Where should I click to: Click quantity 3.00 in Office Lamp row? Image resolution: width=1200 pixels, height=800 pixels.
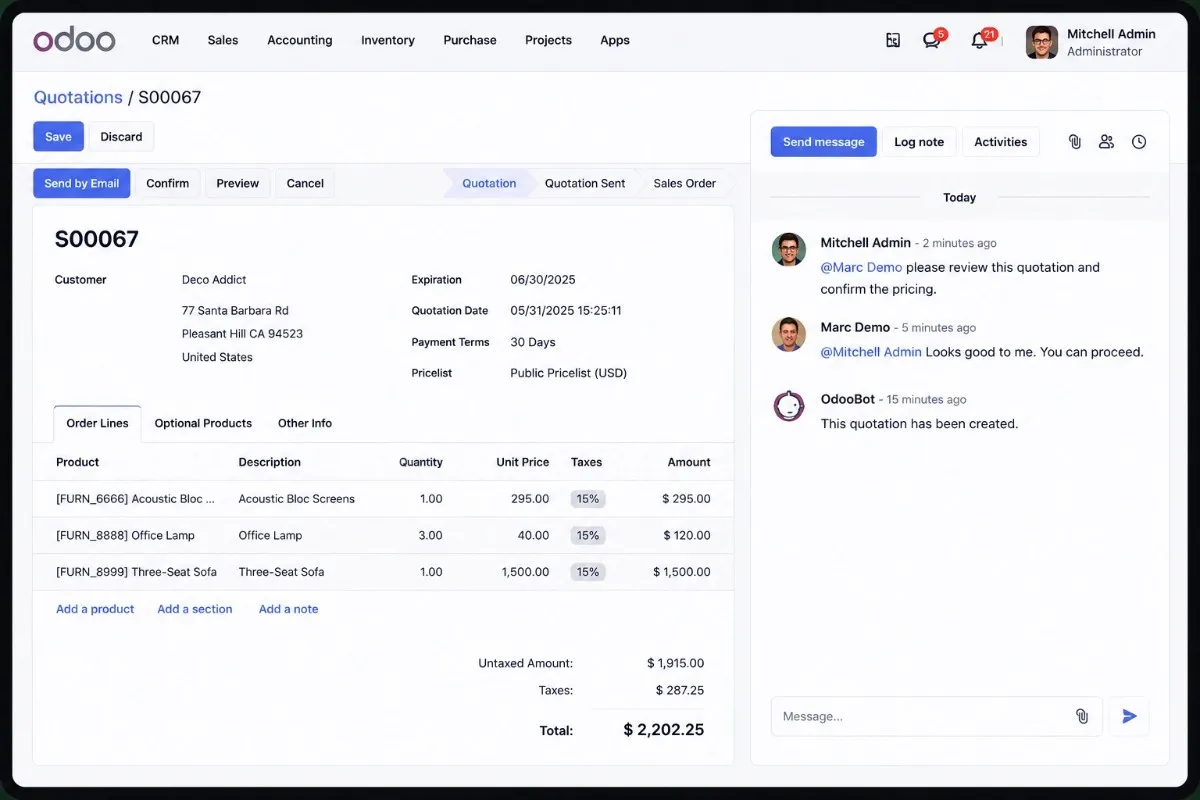430,535
